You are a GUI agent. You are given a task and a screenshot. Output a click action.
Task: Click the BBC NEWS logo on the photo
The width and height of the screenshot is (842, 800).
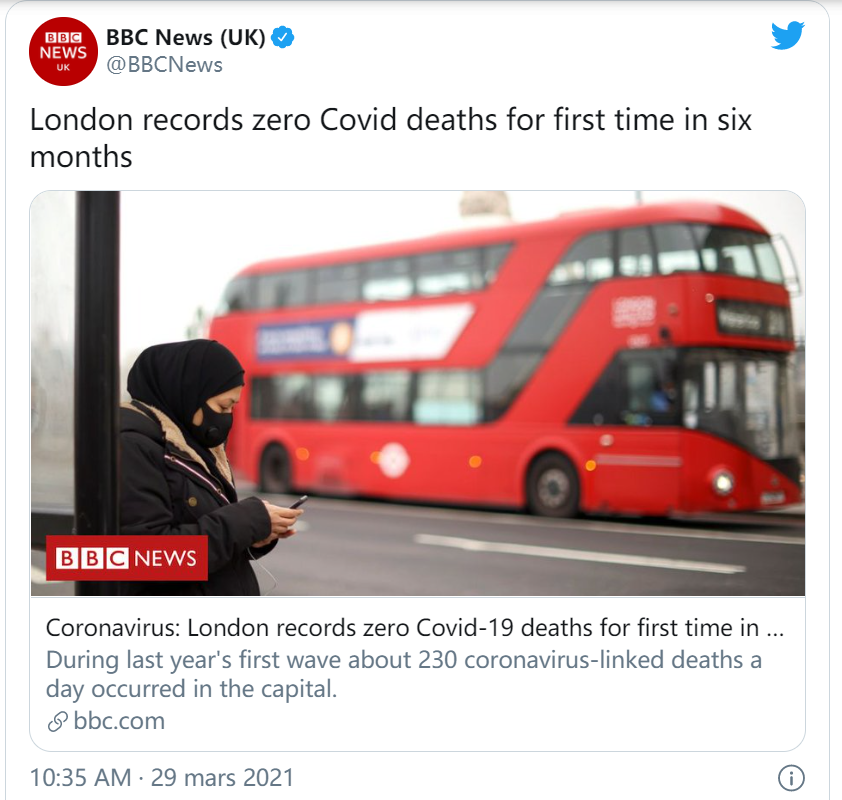(127, 558)
